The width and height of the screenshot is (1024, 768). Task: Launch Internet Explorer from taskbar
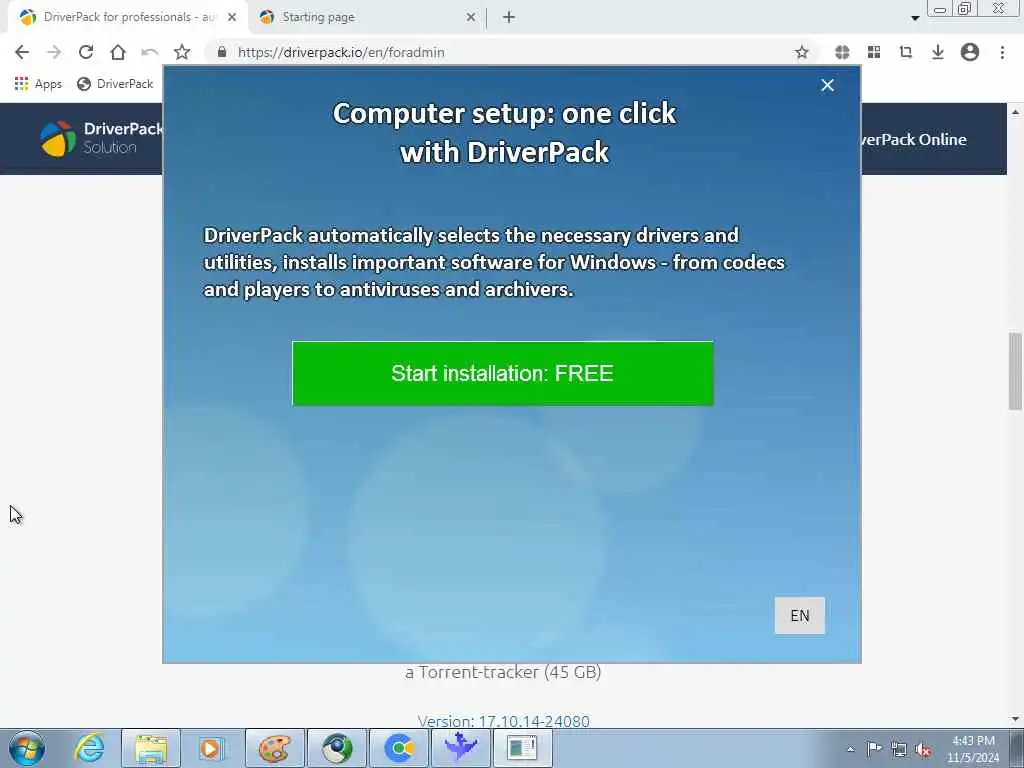(89, 748)
